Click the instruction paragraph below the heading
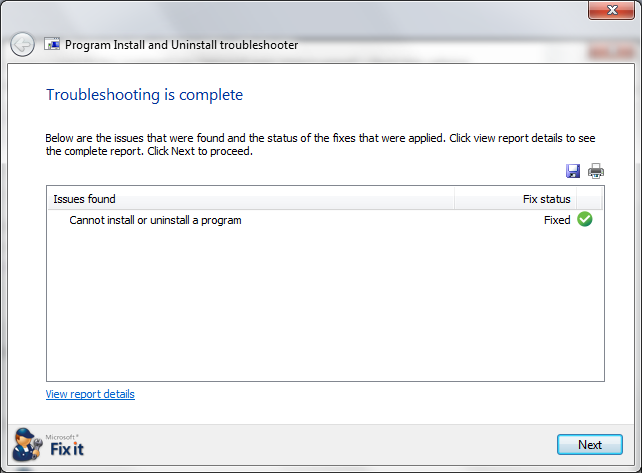This screenshot has height=473, width=642. [320, 145]
